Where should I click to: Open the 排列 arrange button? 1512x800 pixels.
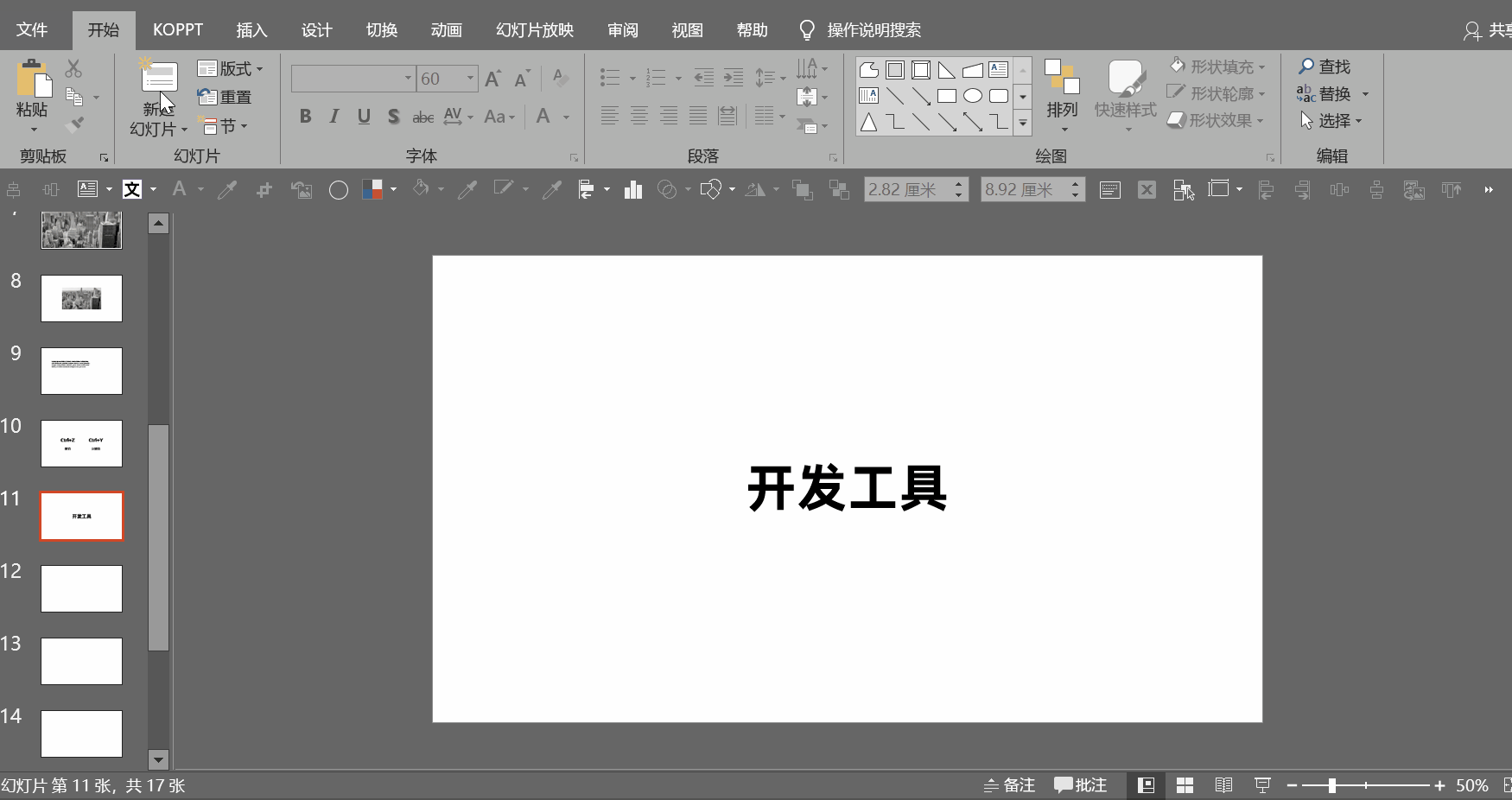[1063, 96]
